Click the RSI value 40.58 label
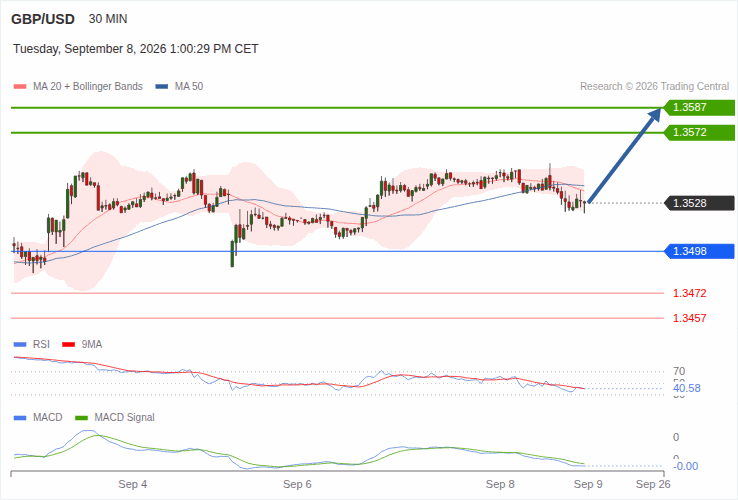738x500 pixels. point(687,388)
